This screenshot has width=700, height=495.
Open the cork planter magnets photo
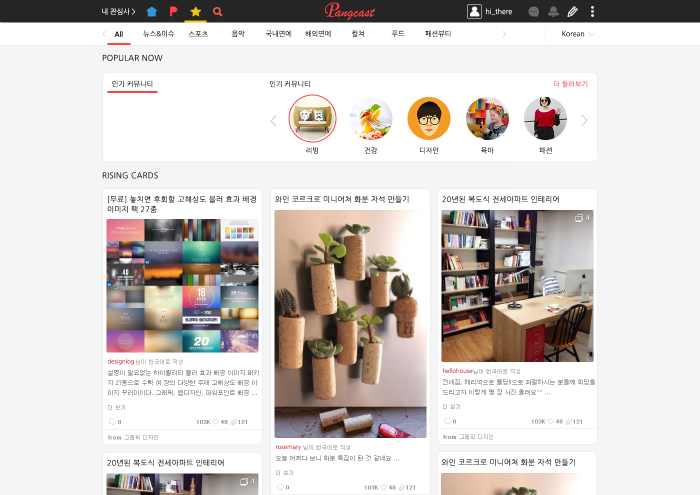(x=350, y=324)
